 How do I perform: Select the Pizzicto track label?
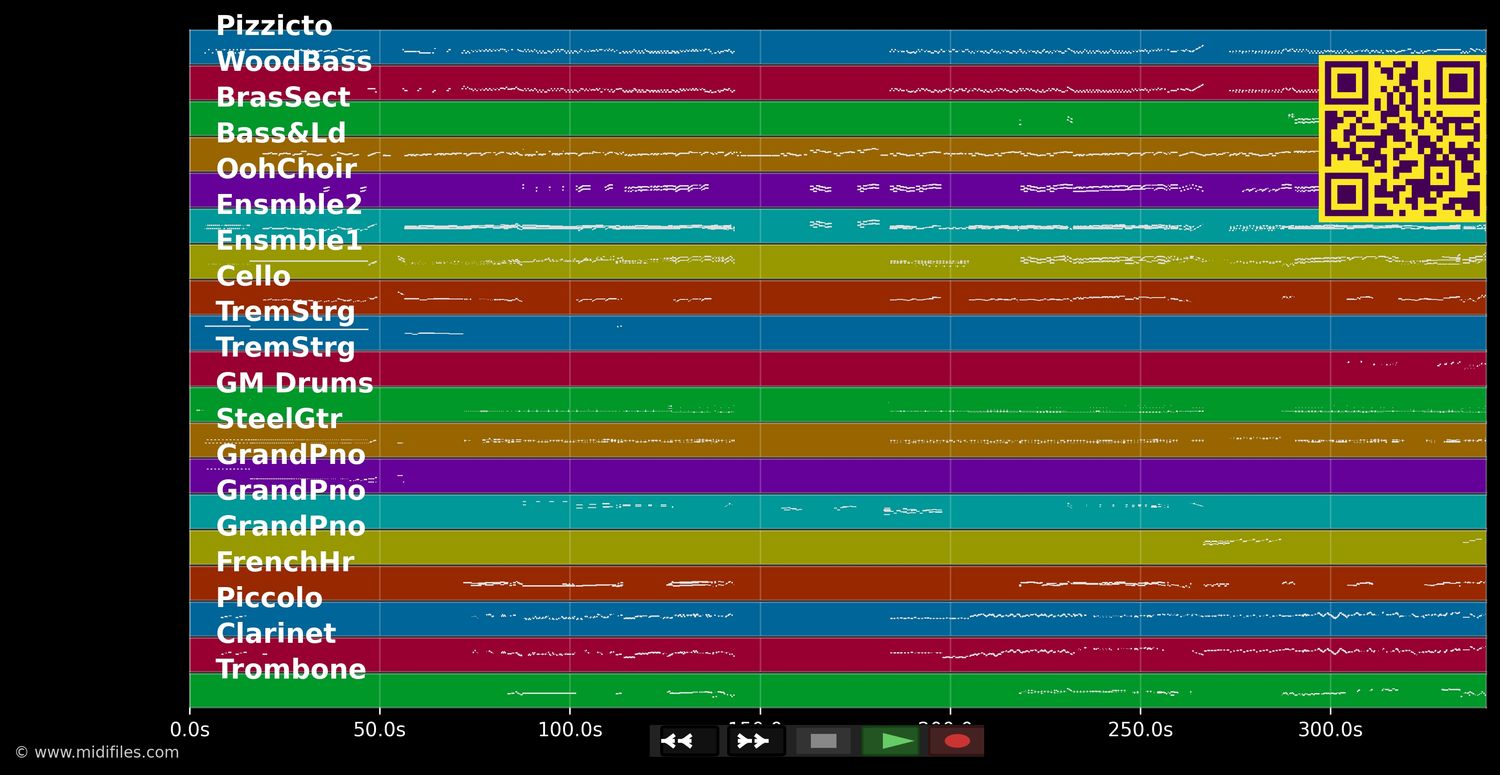click(x=274, y=25)
